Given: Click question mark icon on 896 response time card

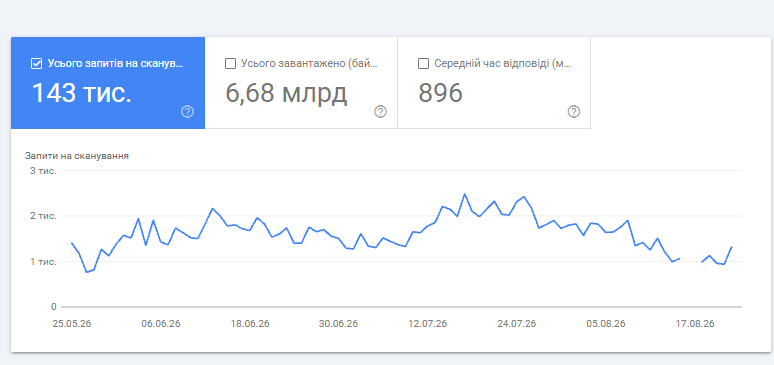Looking at the screenshot, I should point(574,112).
